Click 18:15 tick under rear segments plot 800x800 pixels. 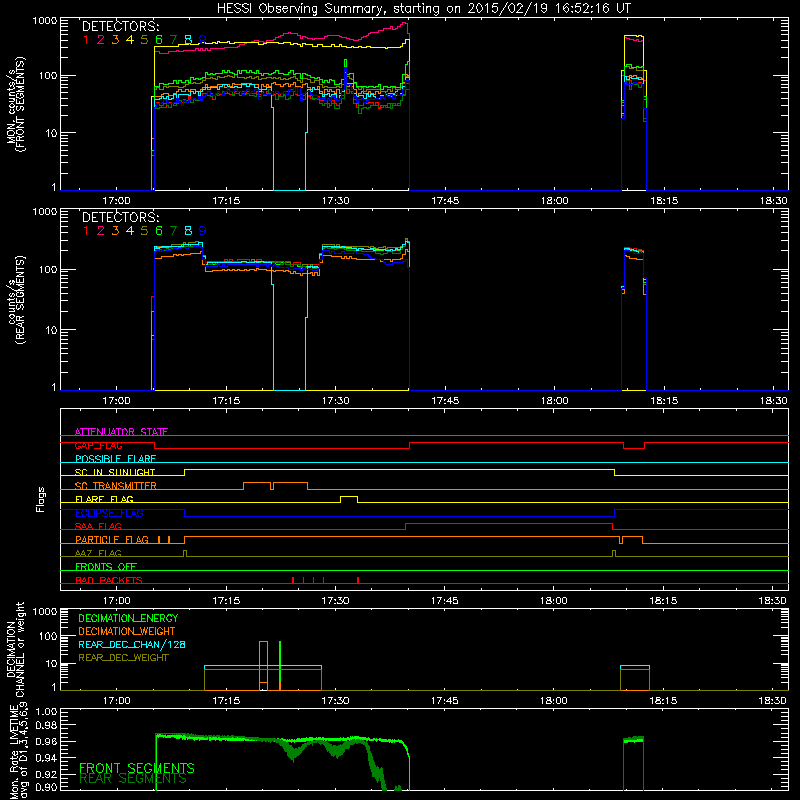664,401
